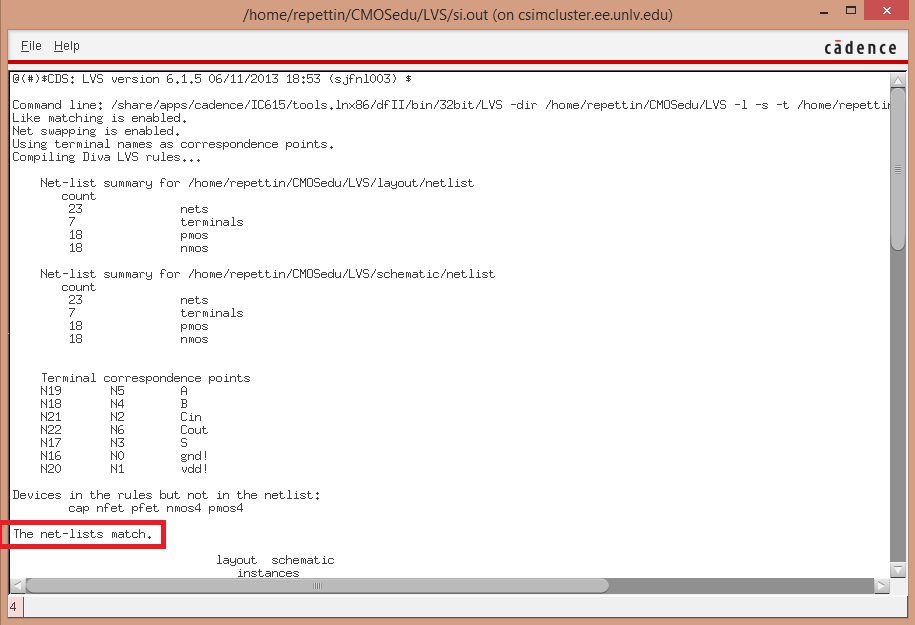Click the vertical scrollbar thumb
This screenshot has width=915, height=625.
click(x=897, y=169)
